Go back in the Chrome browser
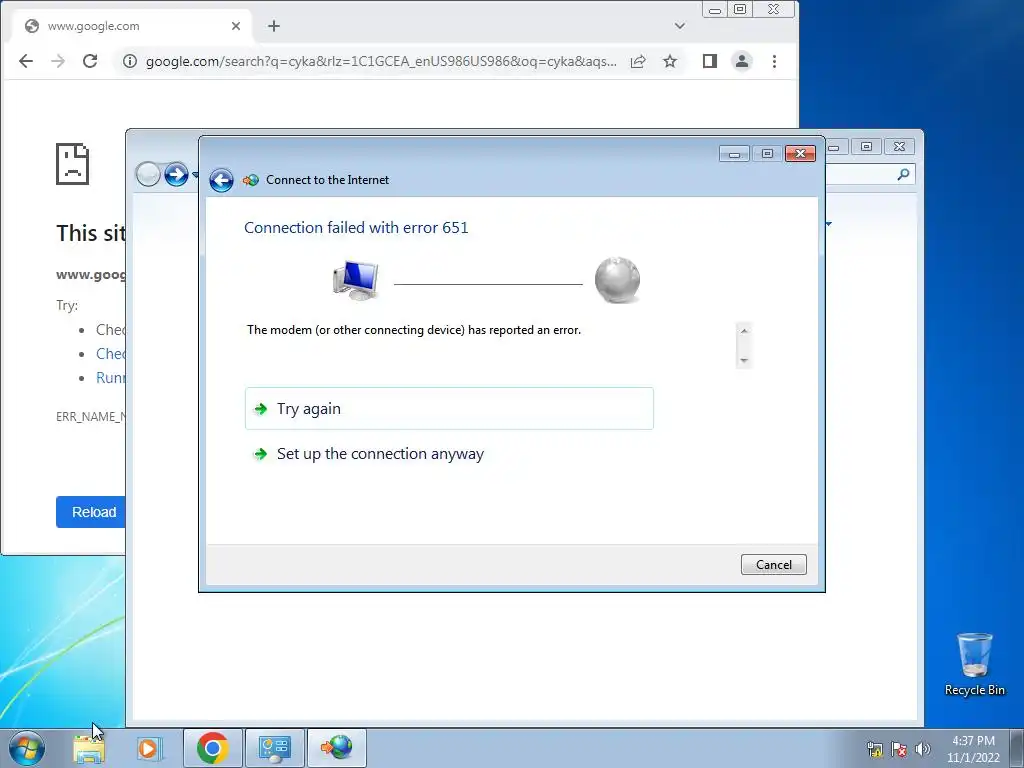Image resolution: width=1024 pixels, height=768 pixels. click(25, 61)
